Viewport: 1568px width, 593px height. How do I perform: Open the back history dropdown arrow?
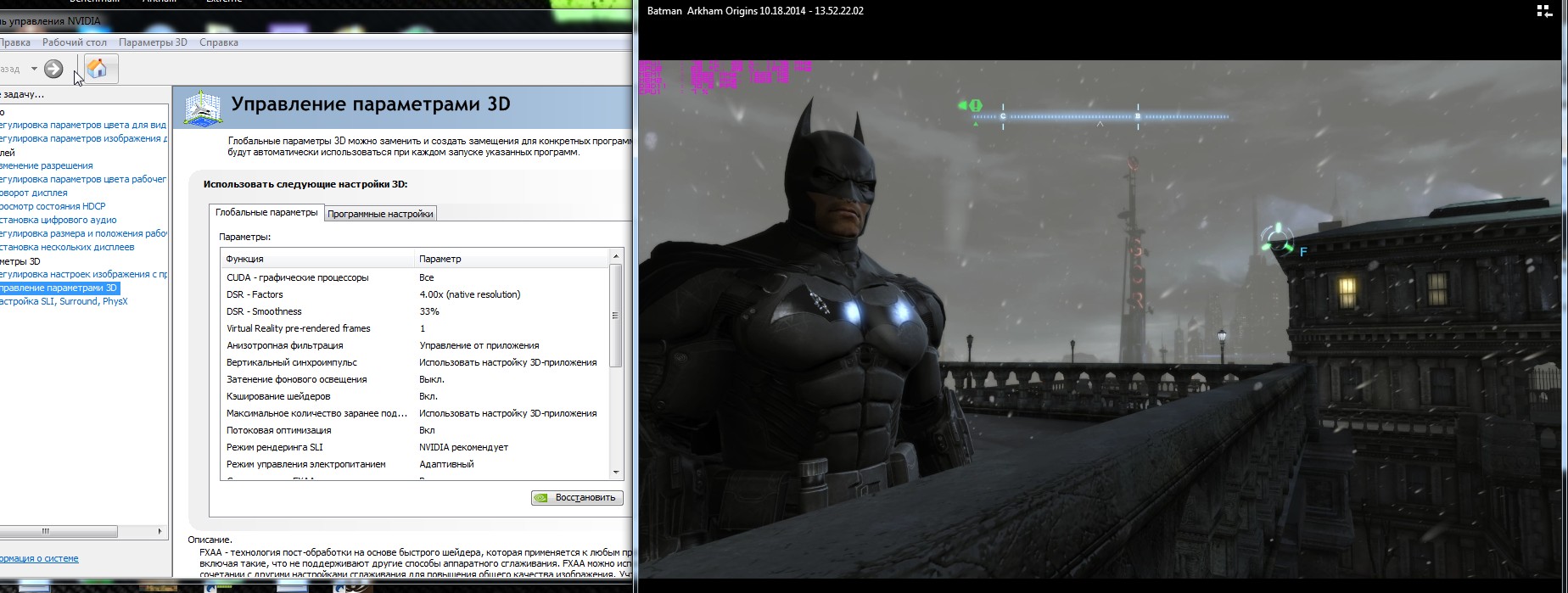[x=34, y=69]
